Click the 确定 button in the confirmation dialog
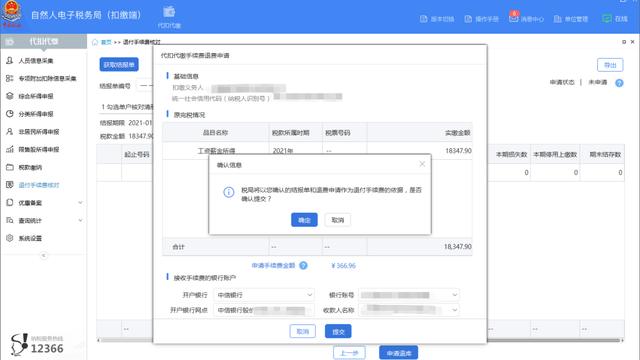The width and height of the screenshot is (640, 360). 304,220
